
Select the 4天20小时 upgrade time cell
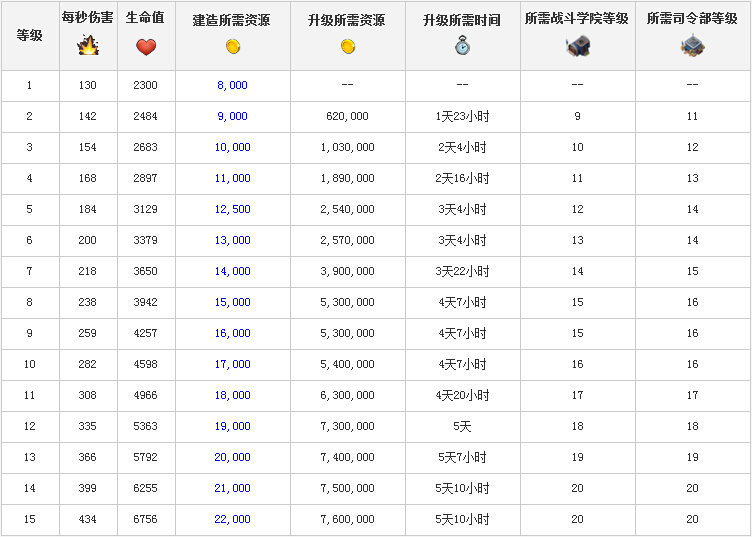462,396
